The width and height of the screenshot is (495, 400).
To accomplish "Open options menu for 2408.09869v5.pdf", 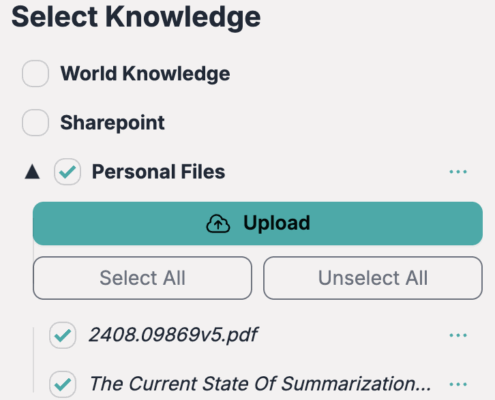I will click(458, 335).
